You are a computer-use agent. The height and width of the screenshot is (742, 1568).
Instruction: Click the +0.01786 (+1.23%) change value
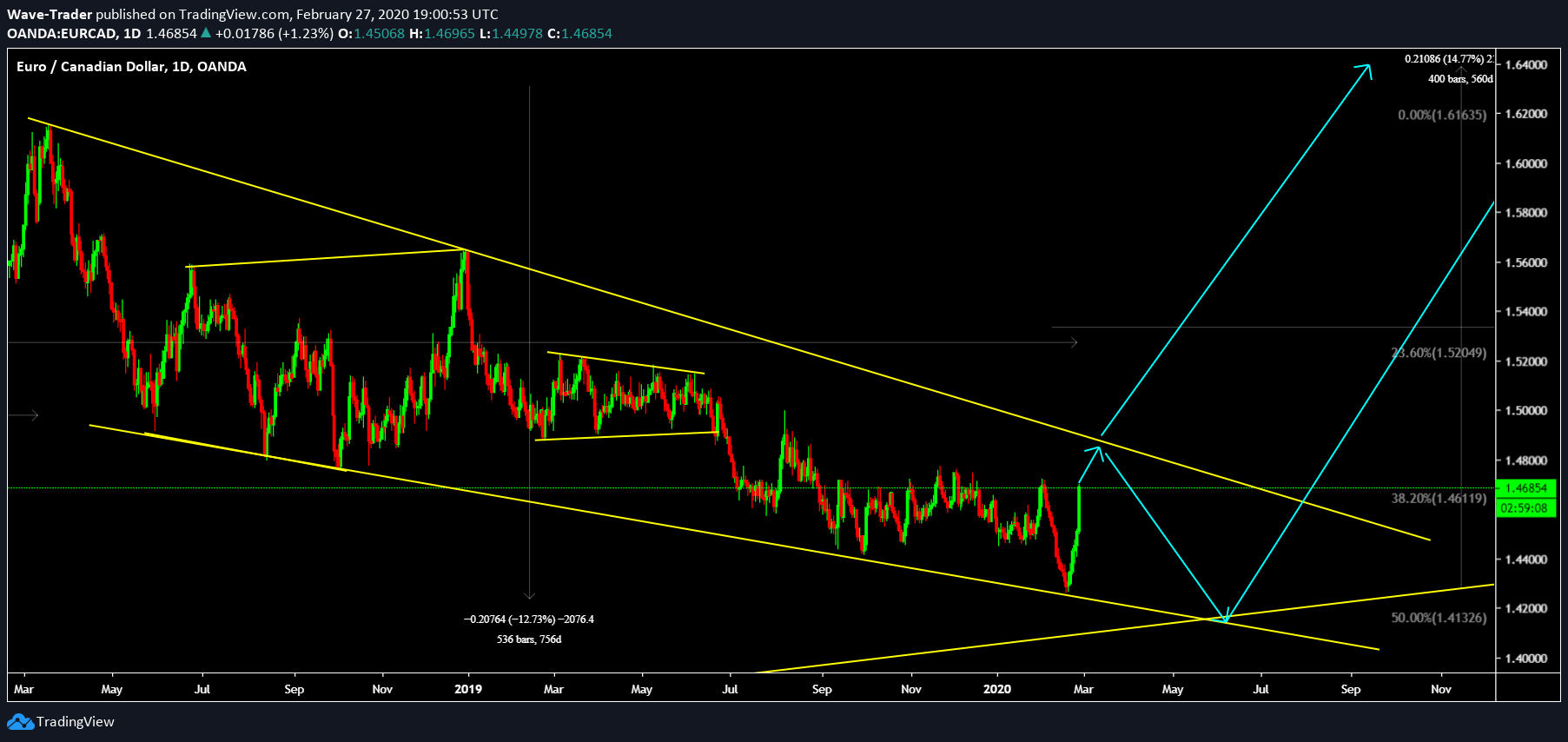click(274, 34)
